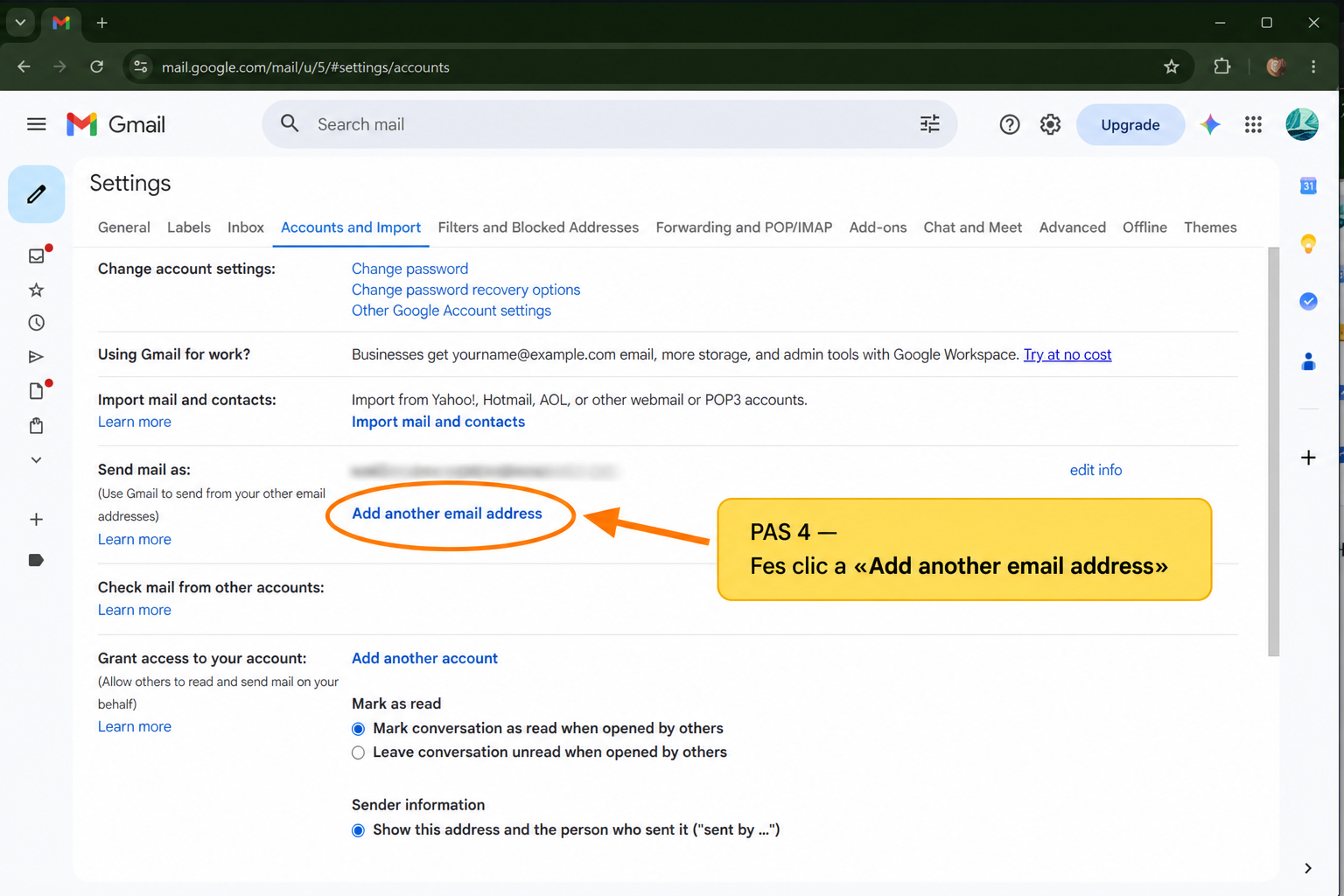Switch to the Labels tab
This screenshot has height=896, width=1344.
click(x=189, y=227)
